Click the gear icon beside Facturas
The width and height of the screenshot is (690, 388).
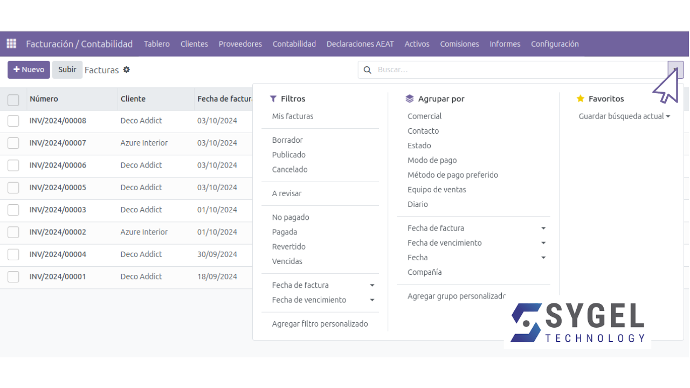click(126, 70)
